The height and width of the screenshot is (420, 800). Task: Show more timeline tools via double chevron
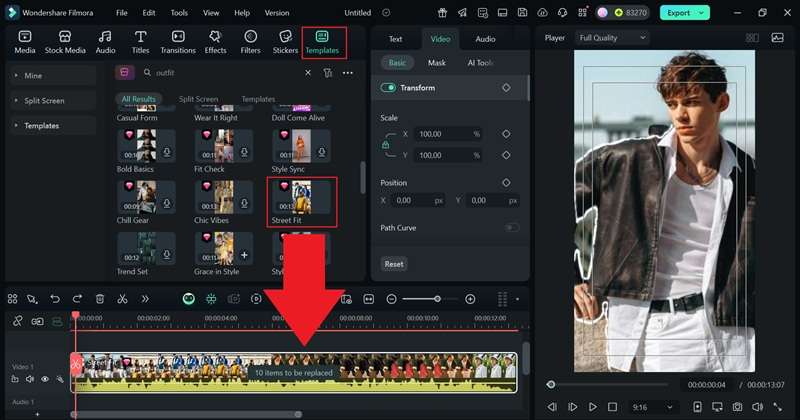(145, 299)
